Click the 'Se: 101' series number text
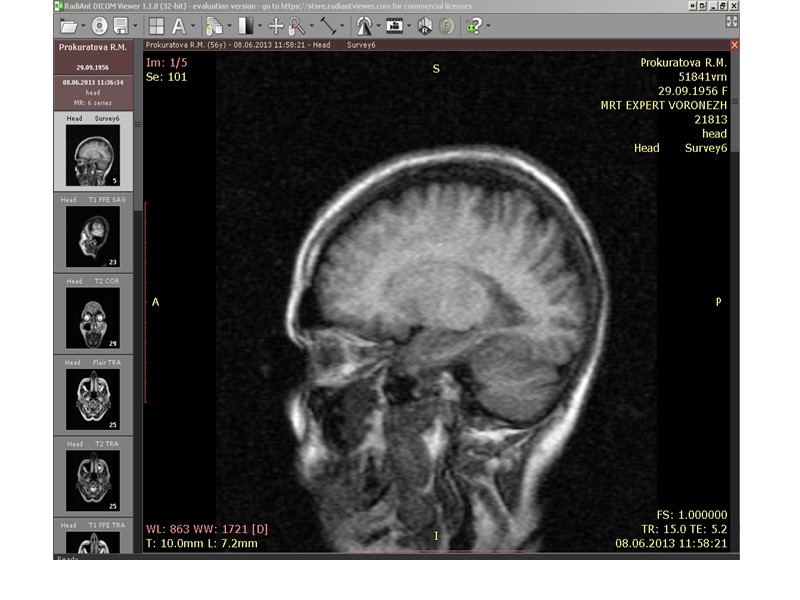This screenshot has height=600, width=800. (x=166, y=77)
